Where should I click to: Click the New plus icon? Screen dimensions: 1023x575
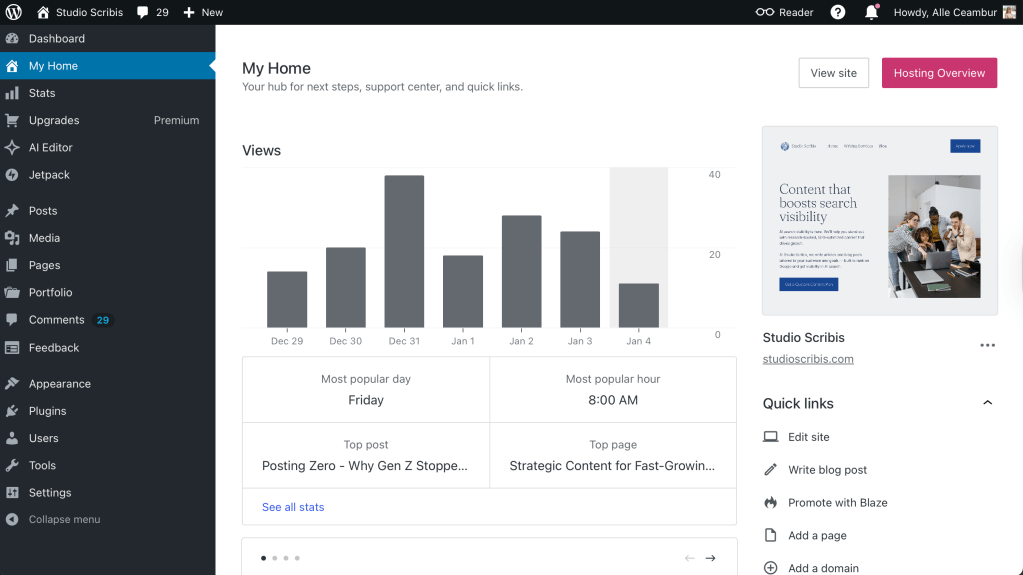(189, 12)
